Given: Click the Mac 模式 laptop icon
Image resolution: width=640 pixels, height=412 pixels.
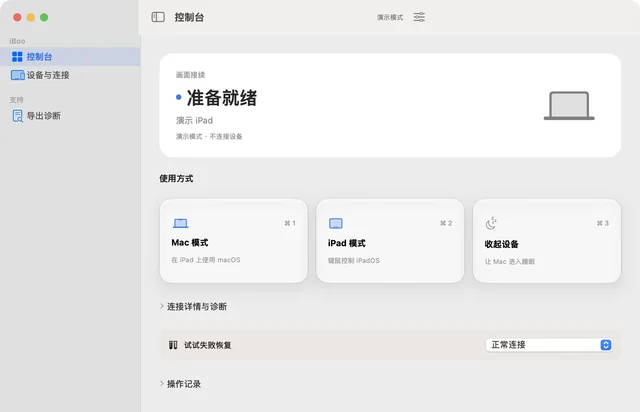Looking at the screenshot, I should [x=180, y=223].
